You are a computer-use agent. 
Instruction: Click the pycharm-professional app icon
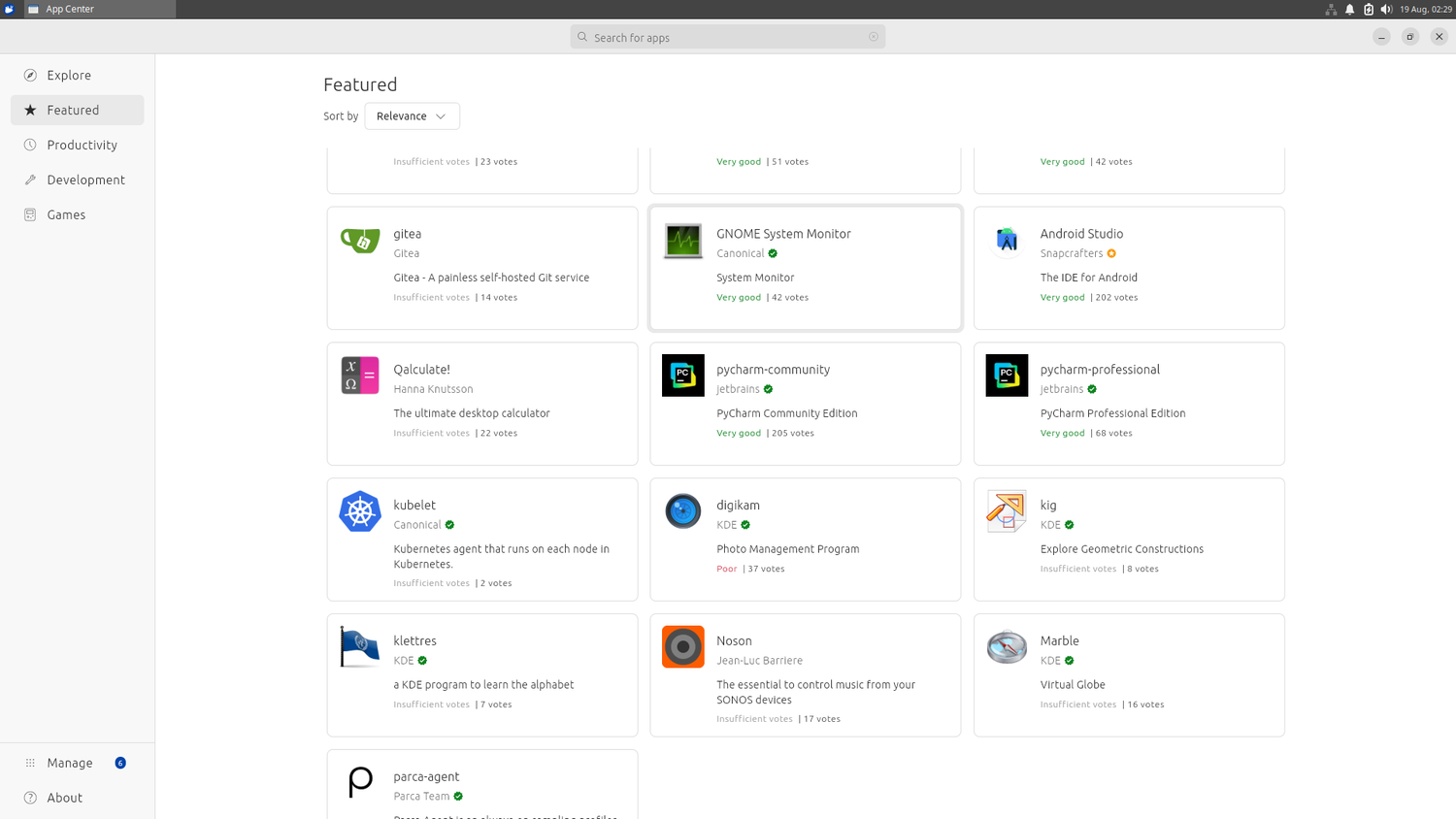(x=1007, y=376)
